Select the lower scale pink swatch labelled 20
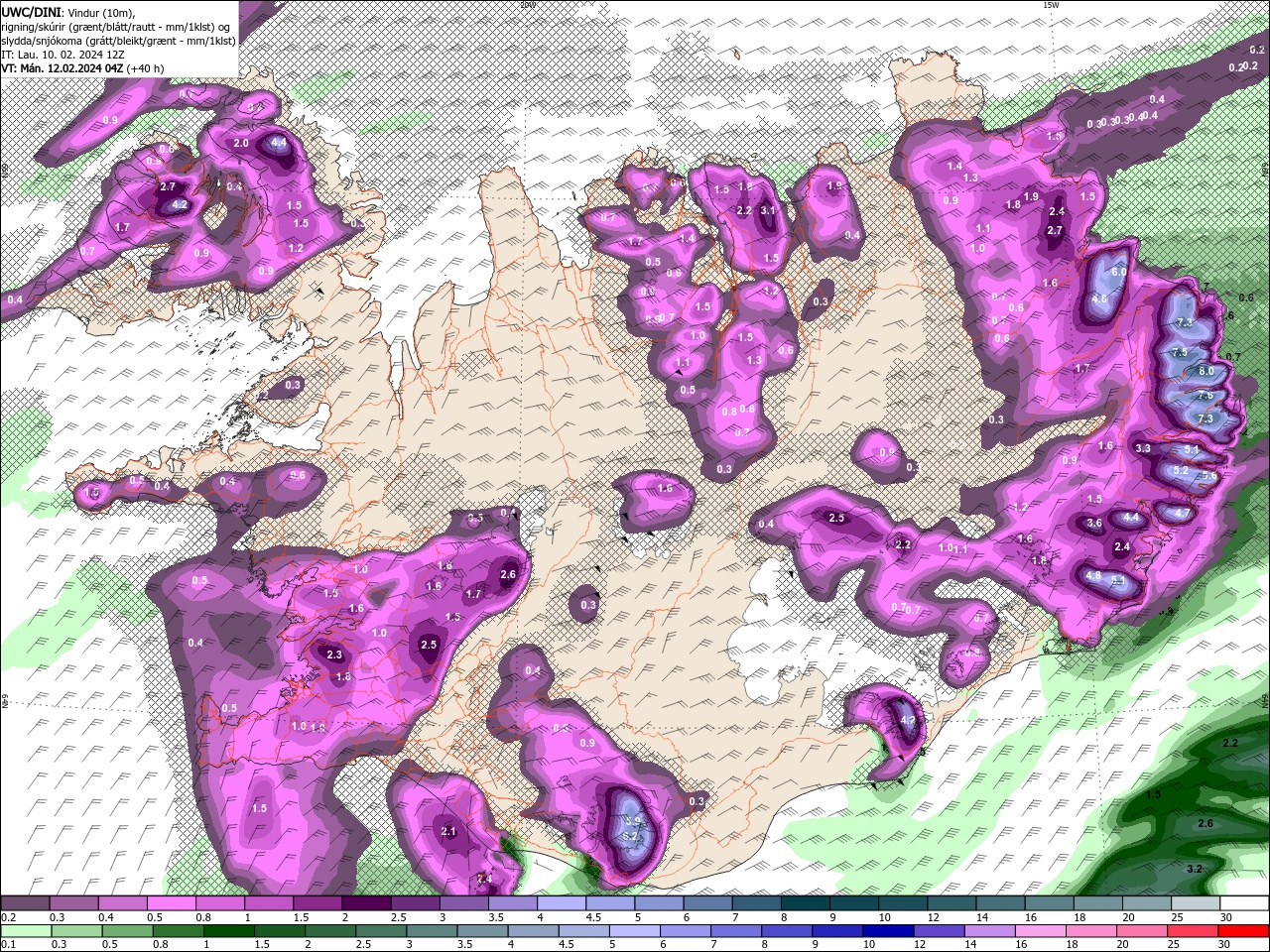Viewport: 1270px width, 952px height. tap(1143, 930)
